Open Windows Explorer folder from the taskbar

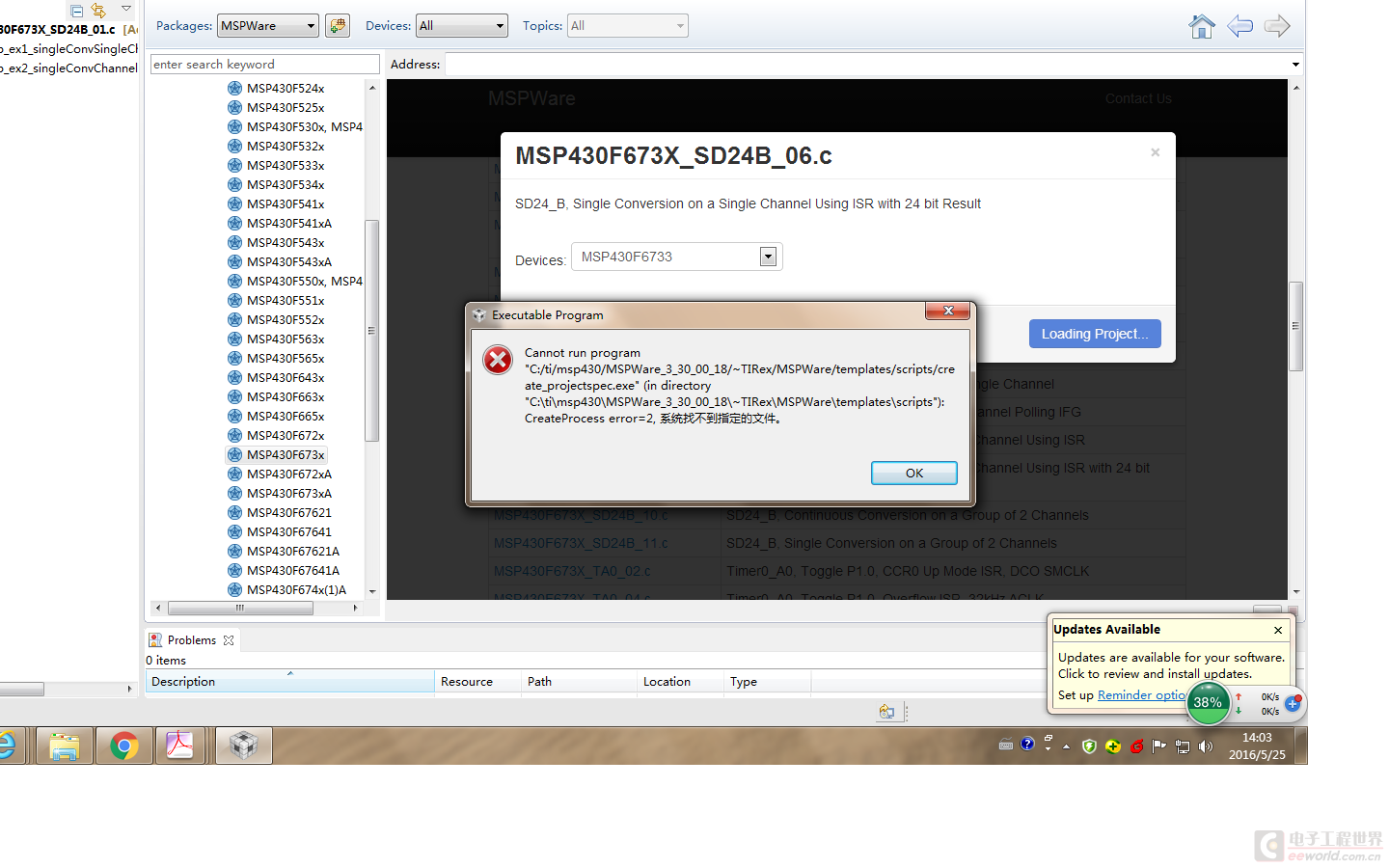click(65, 746)
